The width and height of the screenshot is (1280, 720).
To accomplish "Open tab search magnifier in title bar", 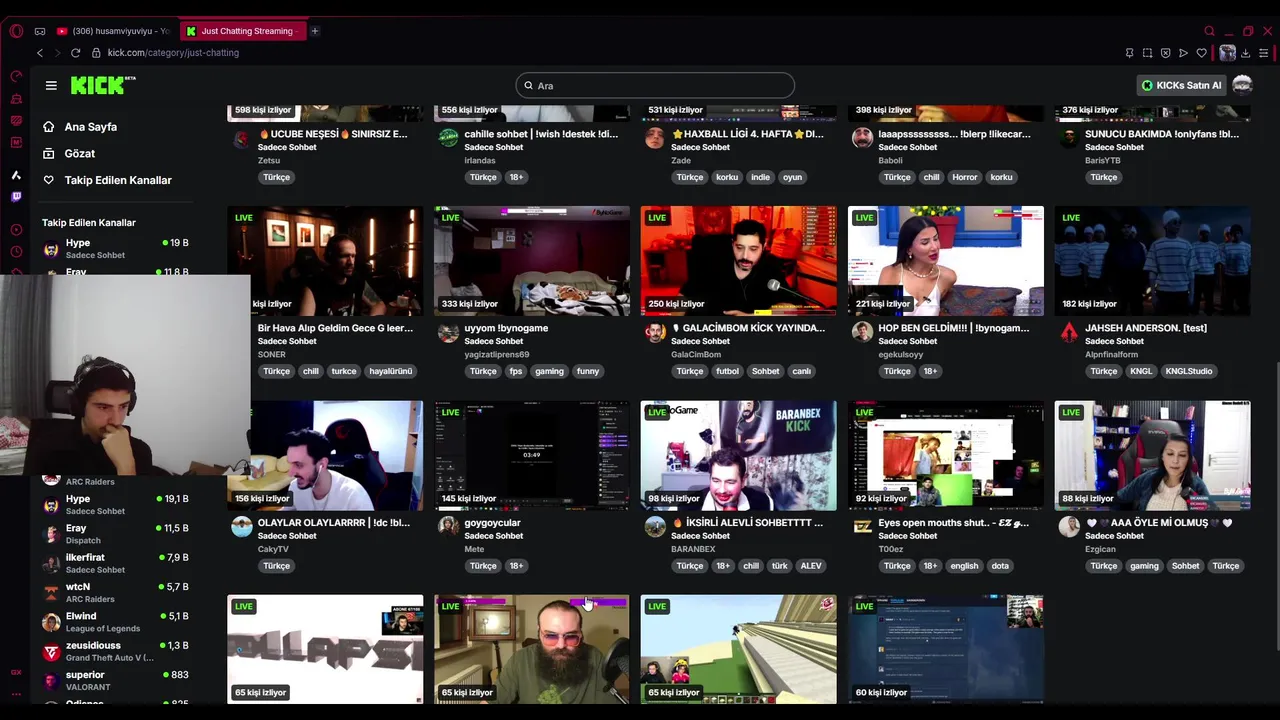I will coord(1209,31).
